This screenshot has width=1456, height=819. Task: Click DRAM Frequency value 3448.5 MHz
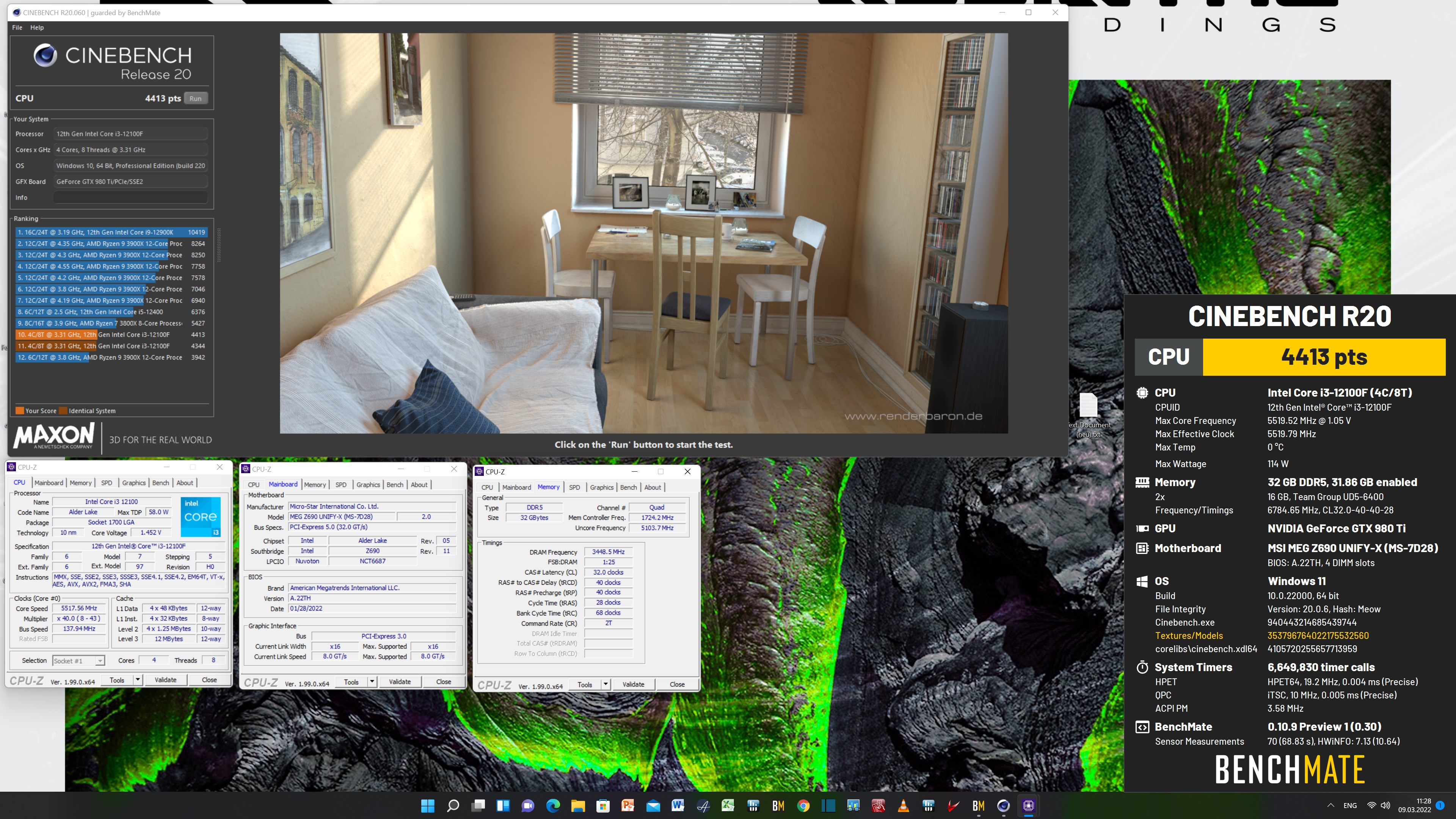[x=608, y=552]
